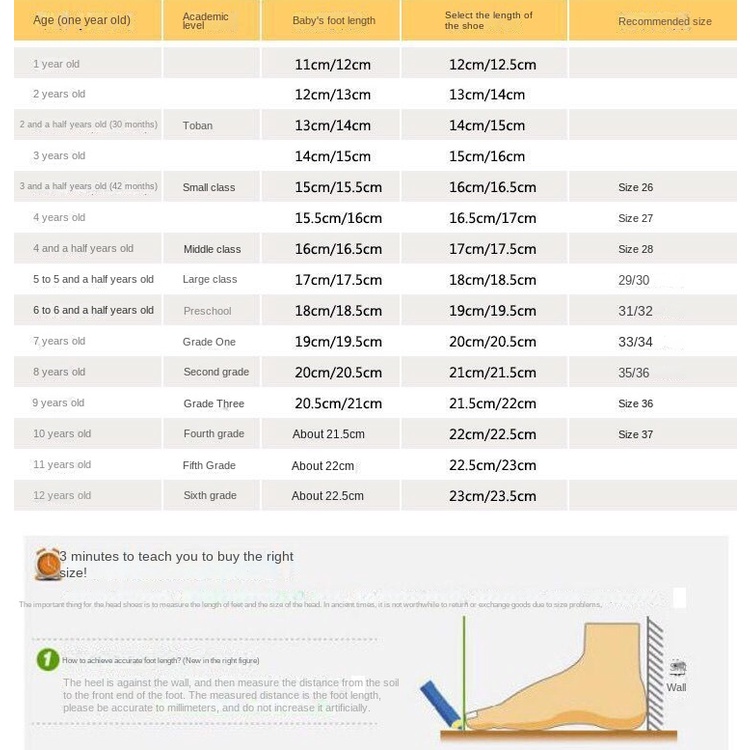Select the "Baby's foot length" column header
The width and height of the screenshot is (750, 750).
click(x=333, y=21)
